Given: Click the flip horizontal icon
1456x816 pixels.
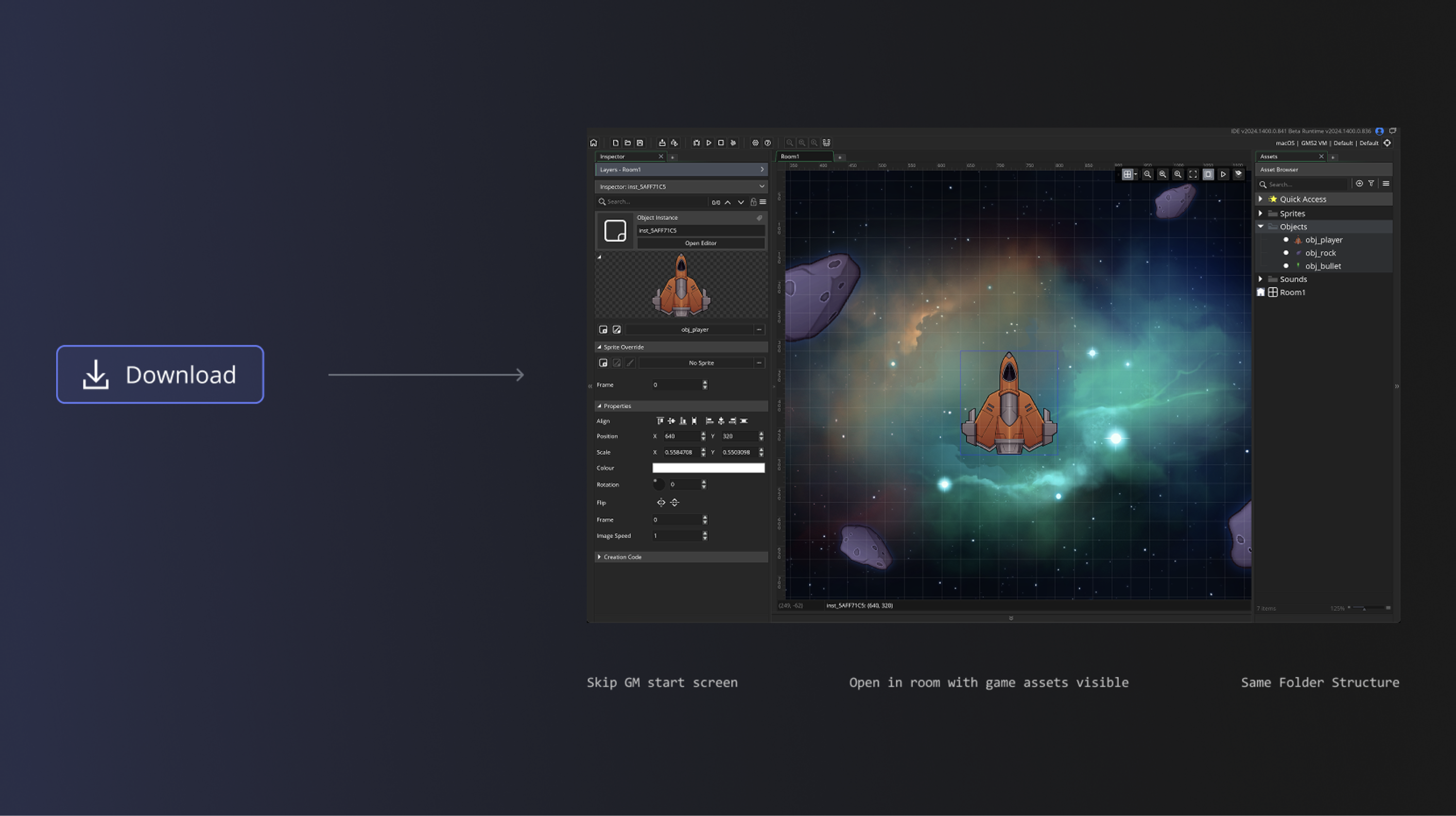Looking at the screenshot, I should coord(661,503).
